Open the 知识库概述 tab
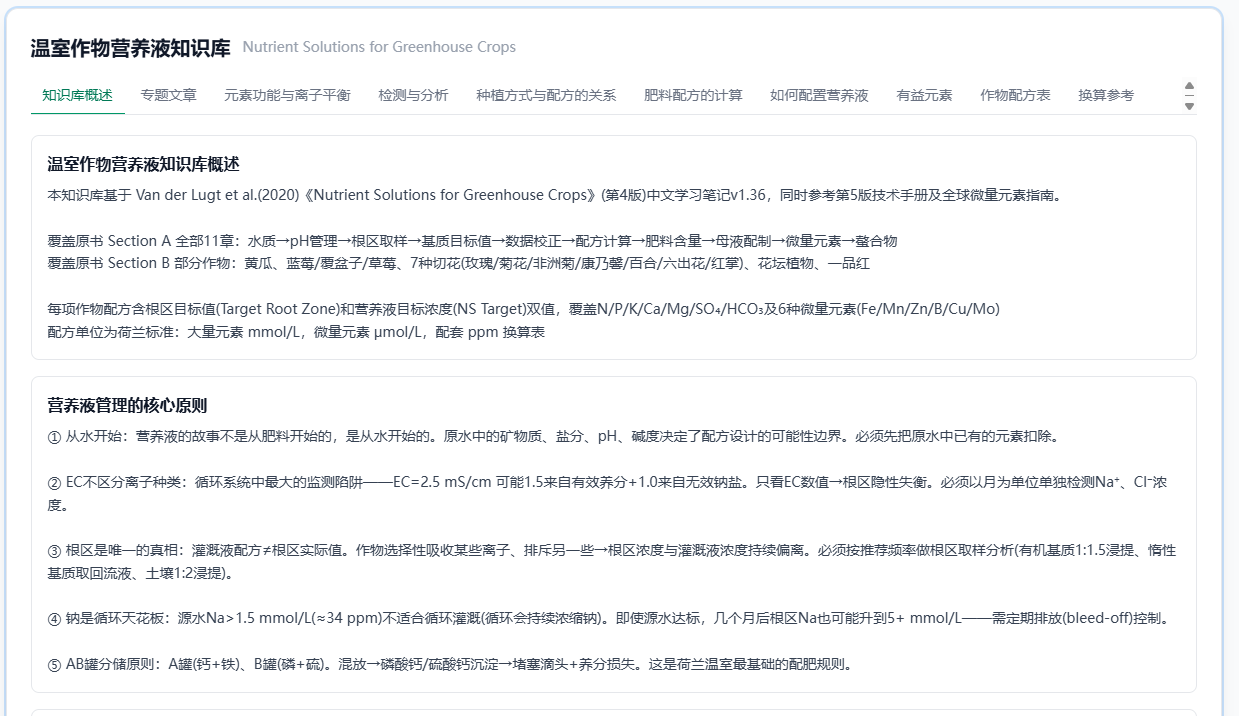This screenshot has height=716, width=1239. (x=77, y=95)
